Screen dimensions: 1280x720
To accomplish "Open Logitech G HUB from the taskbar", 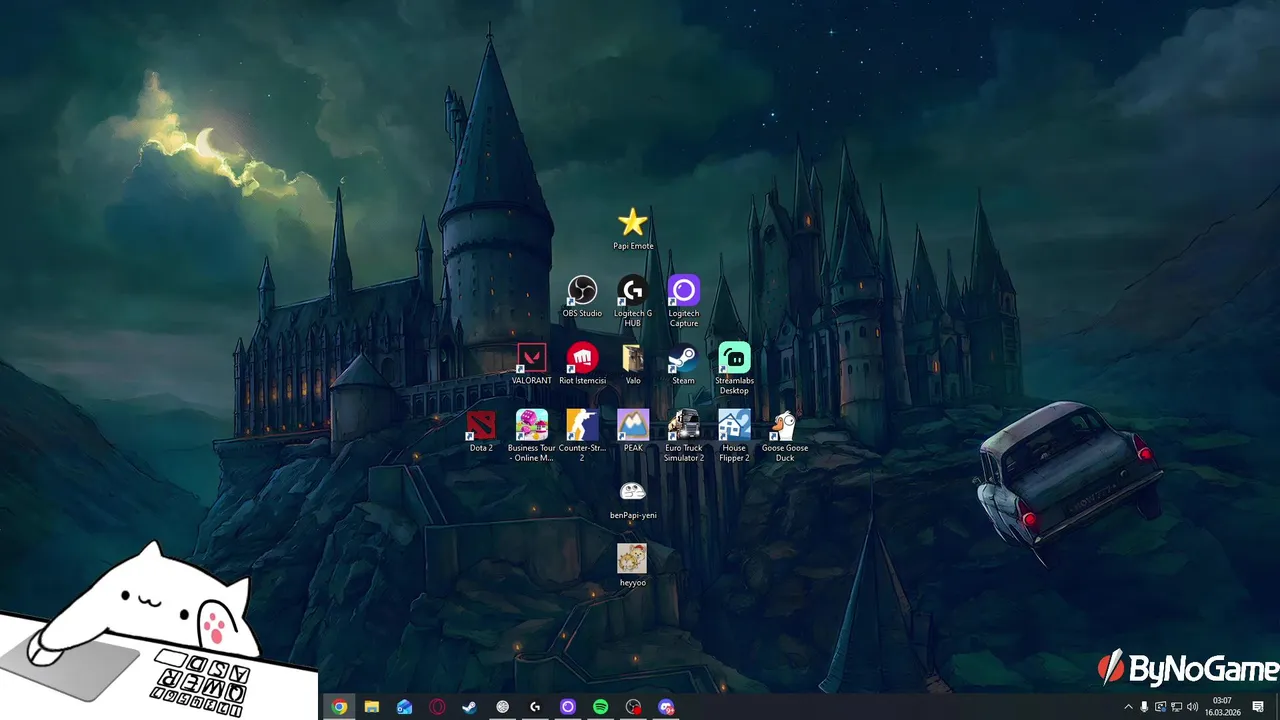I will pos(535,707).
